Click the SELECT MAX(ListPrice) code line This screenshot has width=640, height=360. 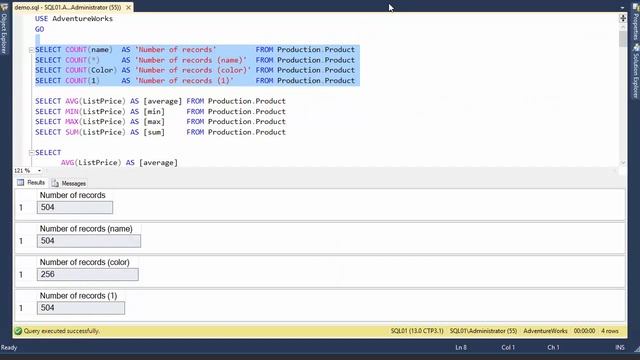click(x=160, y=122)
